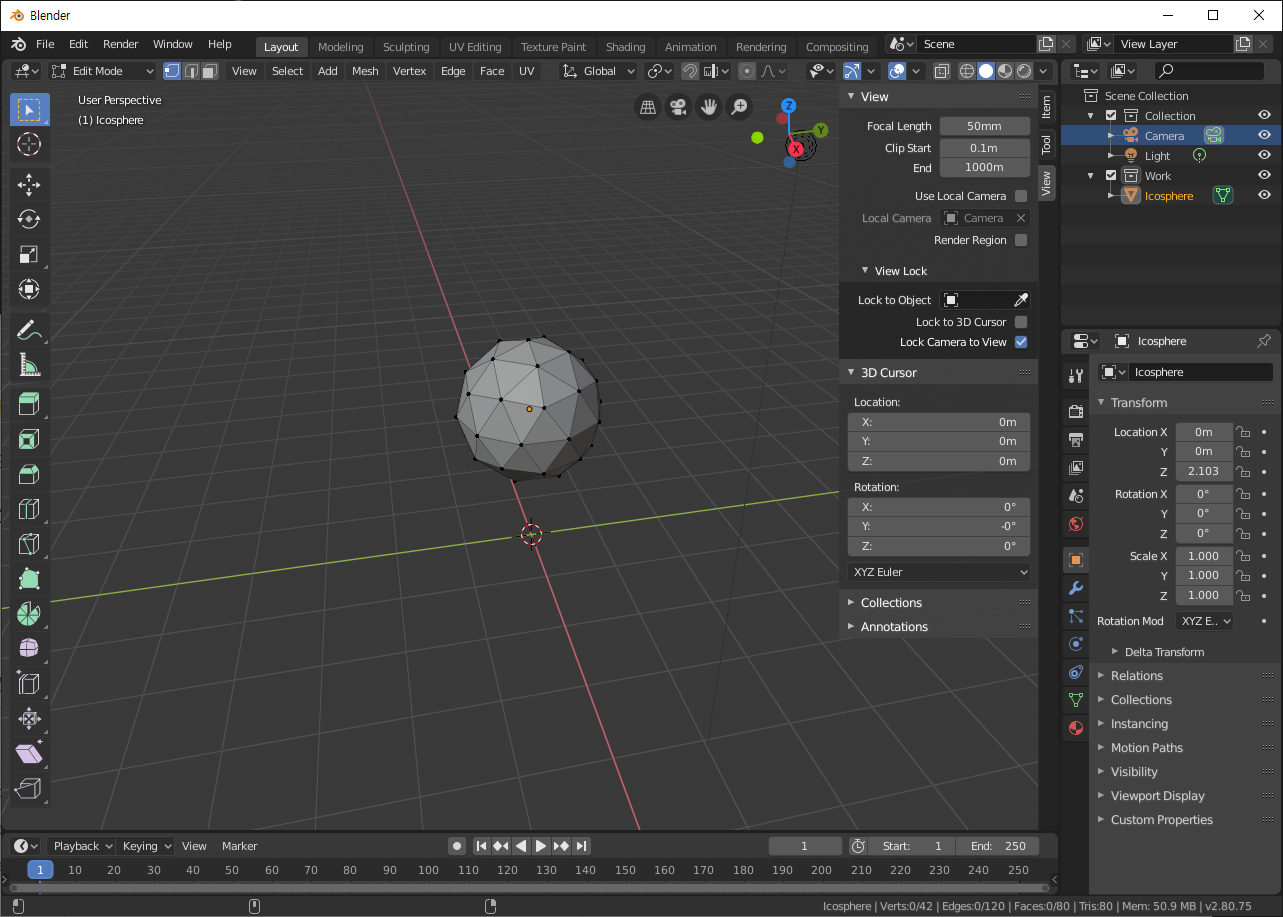Pin the Icosphere properties panel

(1264, 341)
